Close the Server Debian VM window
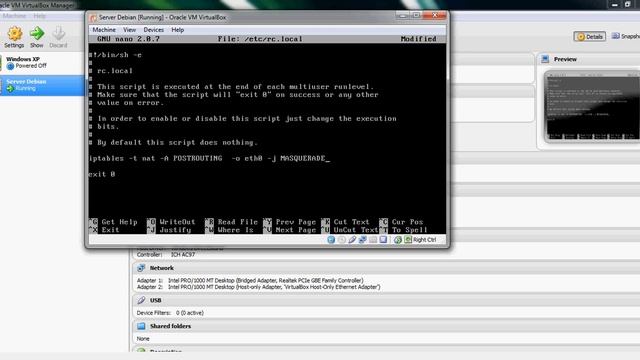This screenshot has width=640, height=360. point(435,16)
